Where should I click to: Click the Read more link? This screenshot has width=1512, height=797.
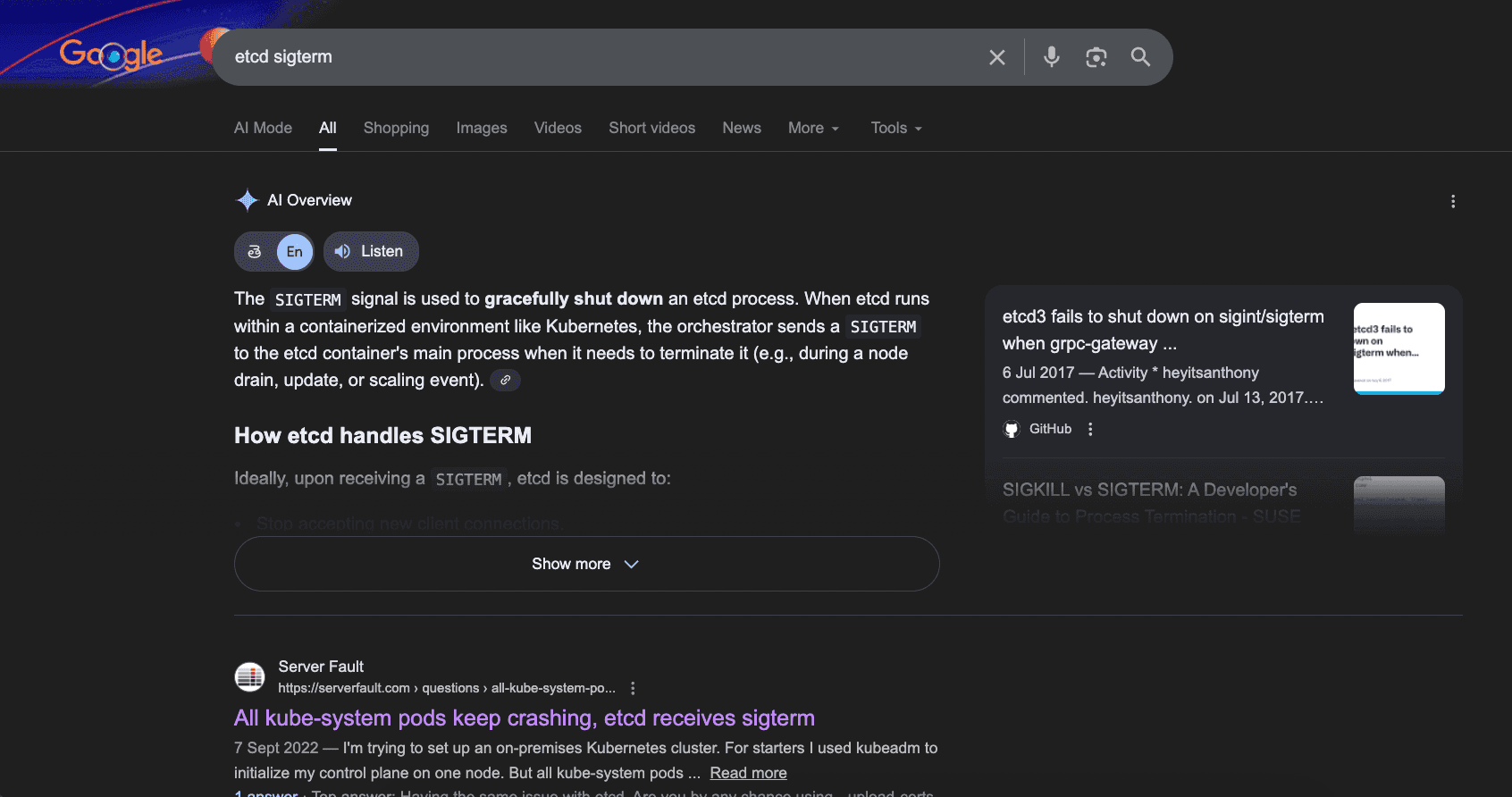click(748, 773)
